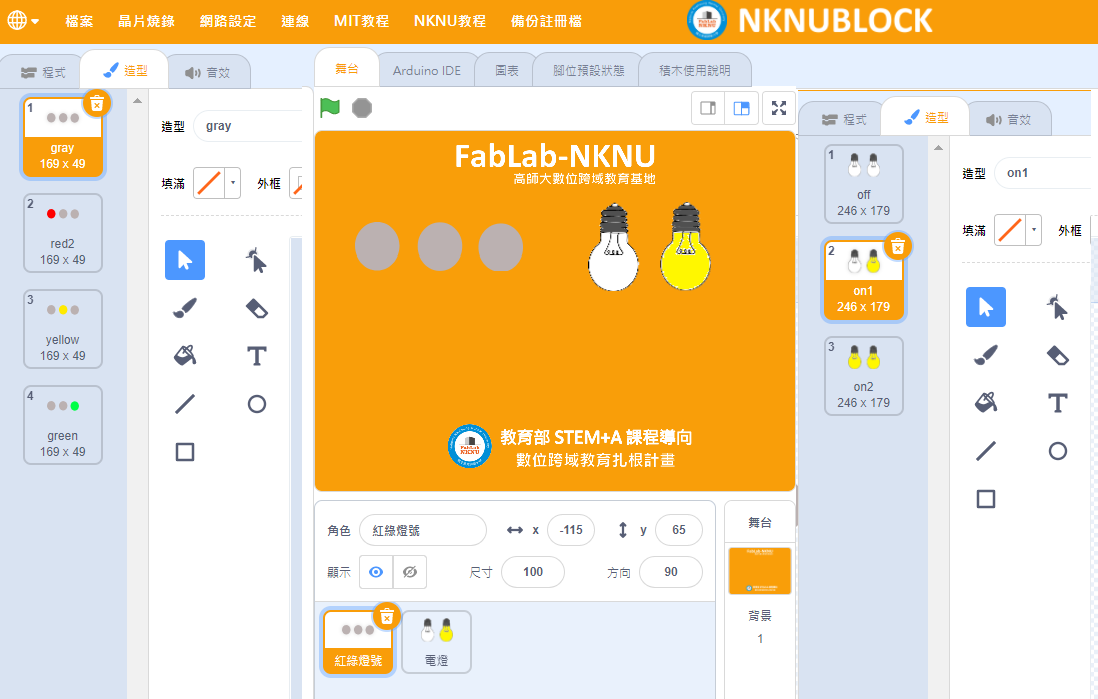This screenshot has width=1098, height=699.
Task: Click the fill color swatch in right editor
Action: pyautogui.click(x=1010, y=230)
